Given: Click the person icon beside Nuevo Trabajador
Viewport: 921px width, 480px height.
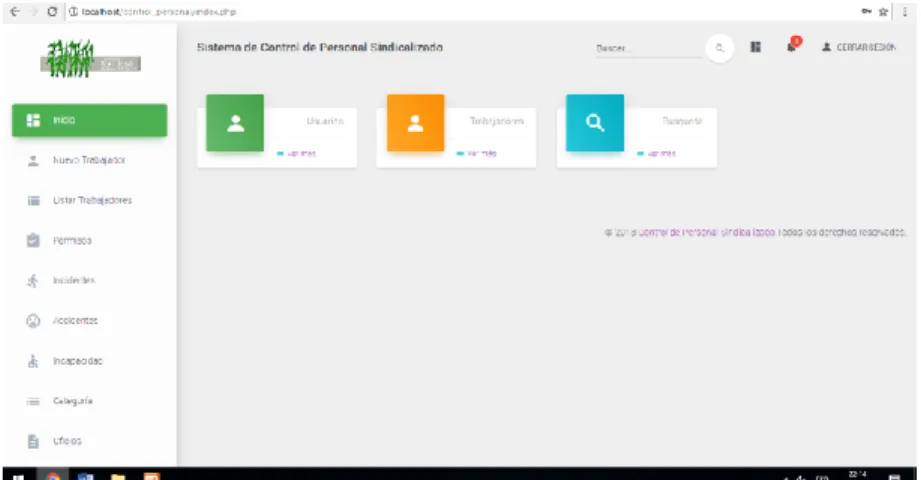Looking at the screenshot, I should 33,160.
